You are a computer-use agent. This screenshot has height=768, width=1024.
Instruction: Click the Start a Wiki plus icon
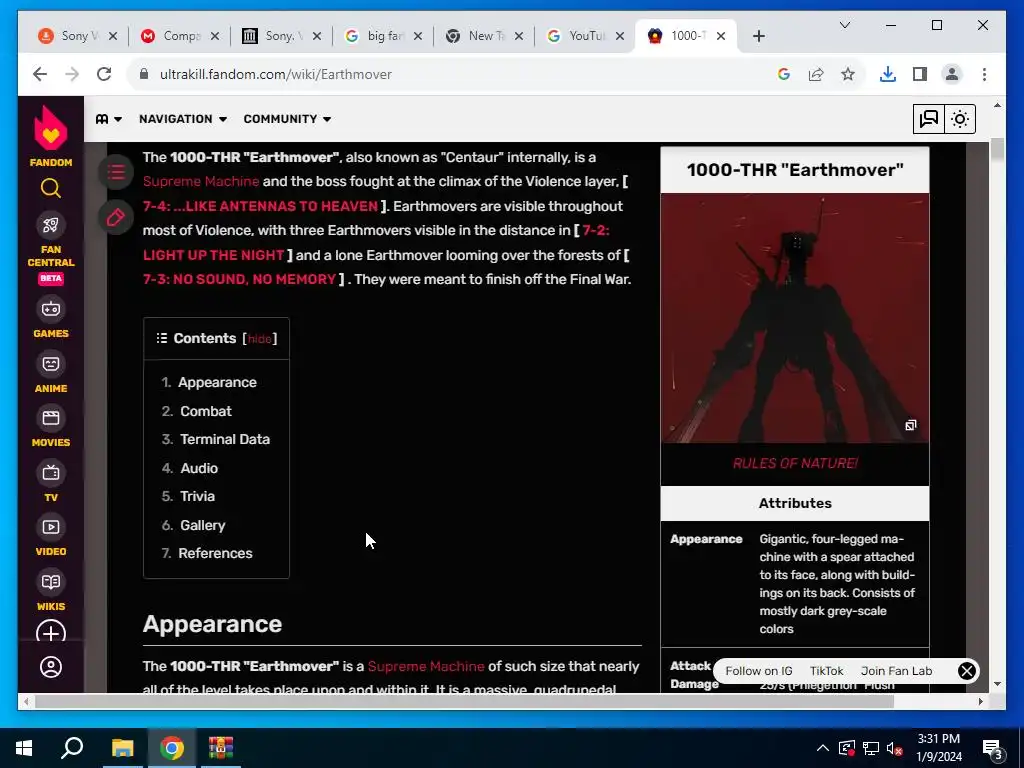point(51,633)
